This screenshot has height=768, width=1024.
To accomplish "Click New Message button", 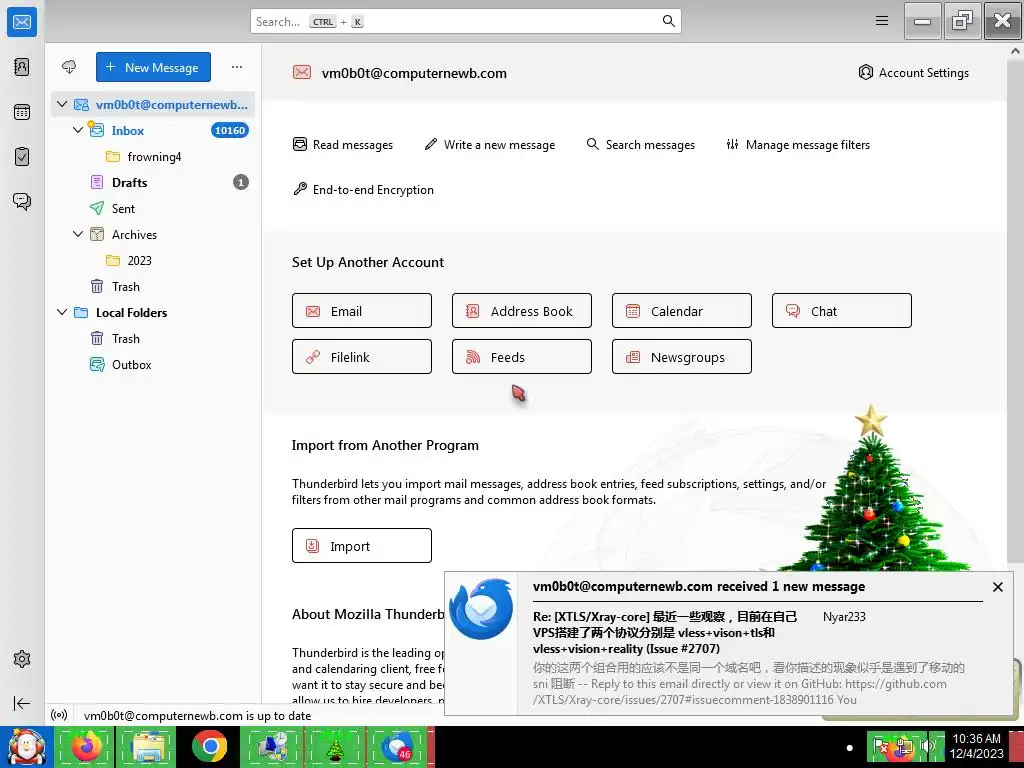I will coord(153,67).
